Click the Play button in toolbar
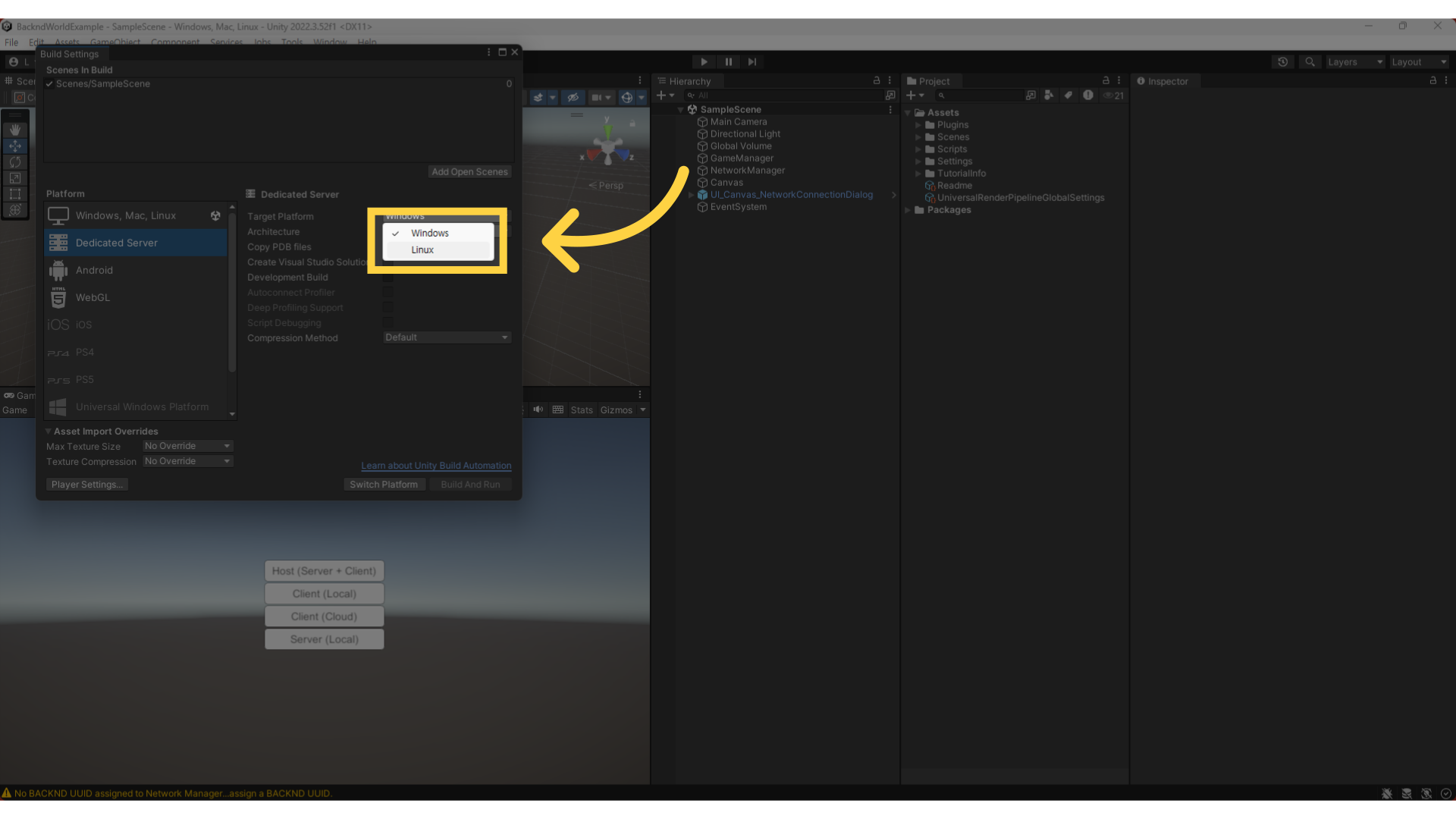 [x=704, y=62]
